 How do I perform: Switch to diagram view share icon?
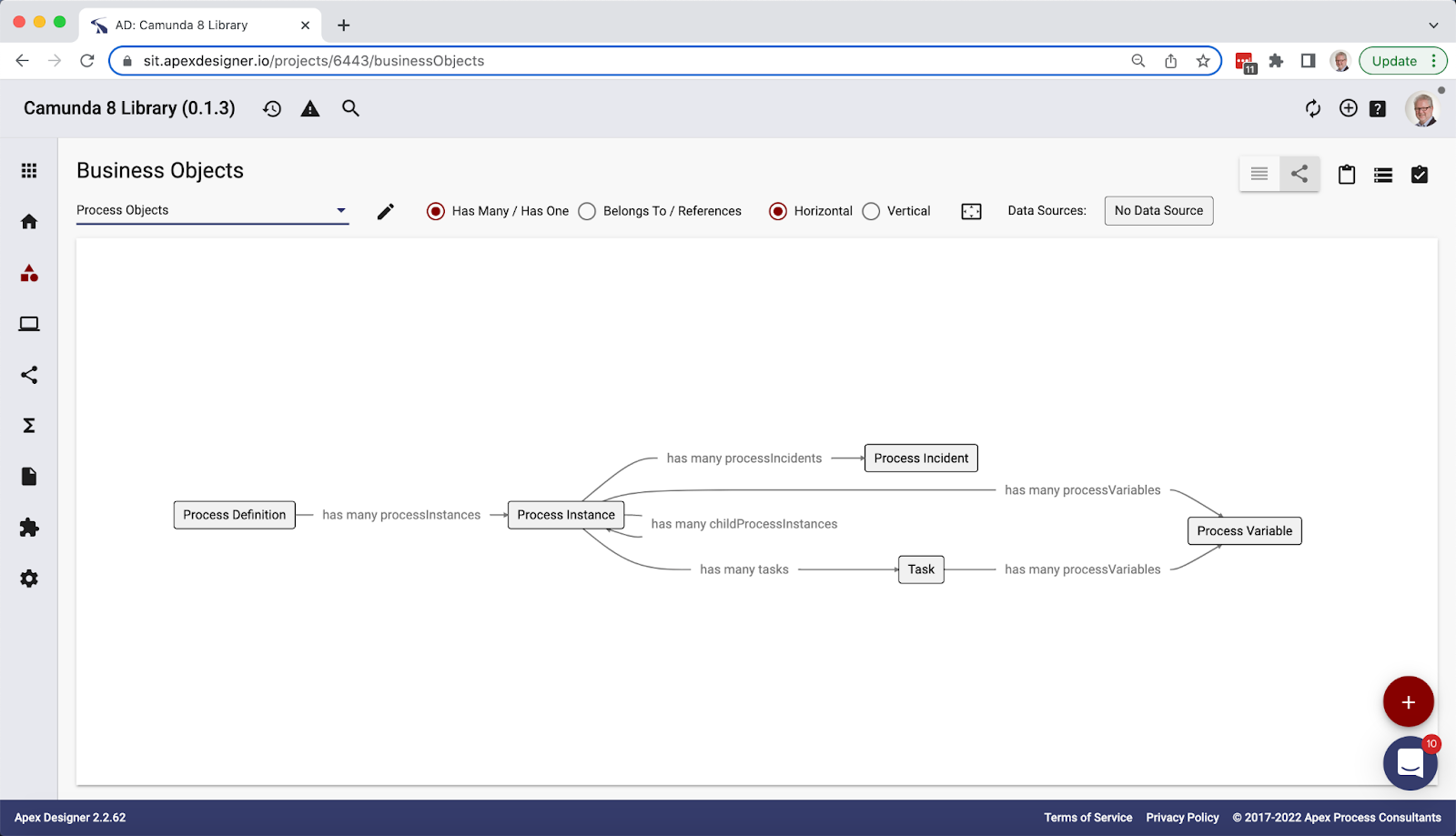coord(1299,174)
